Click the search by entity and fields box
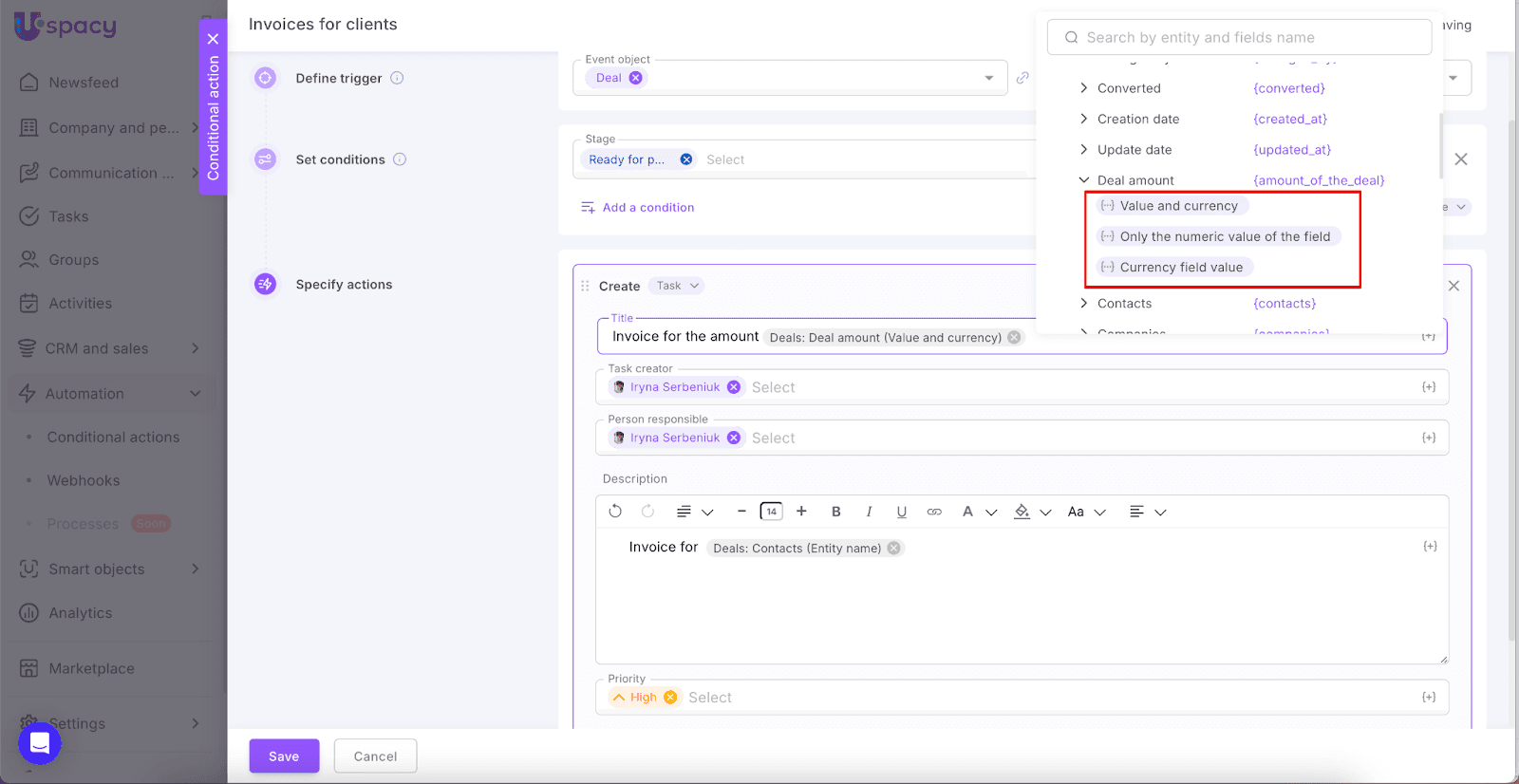1519x784 pixels. pos(1239,38)
